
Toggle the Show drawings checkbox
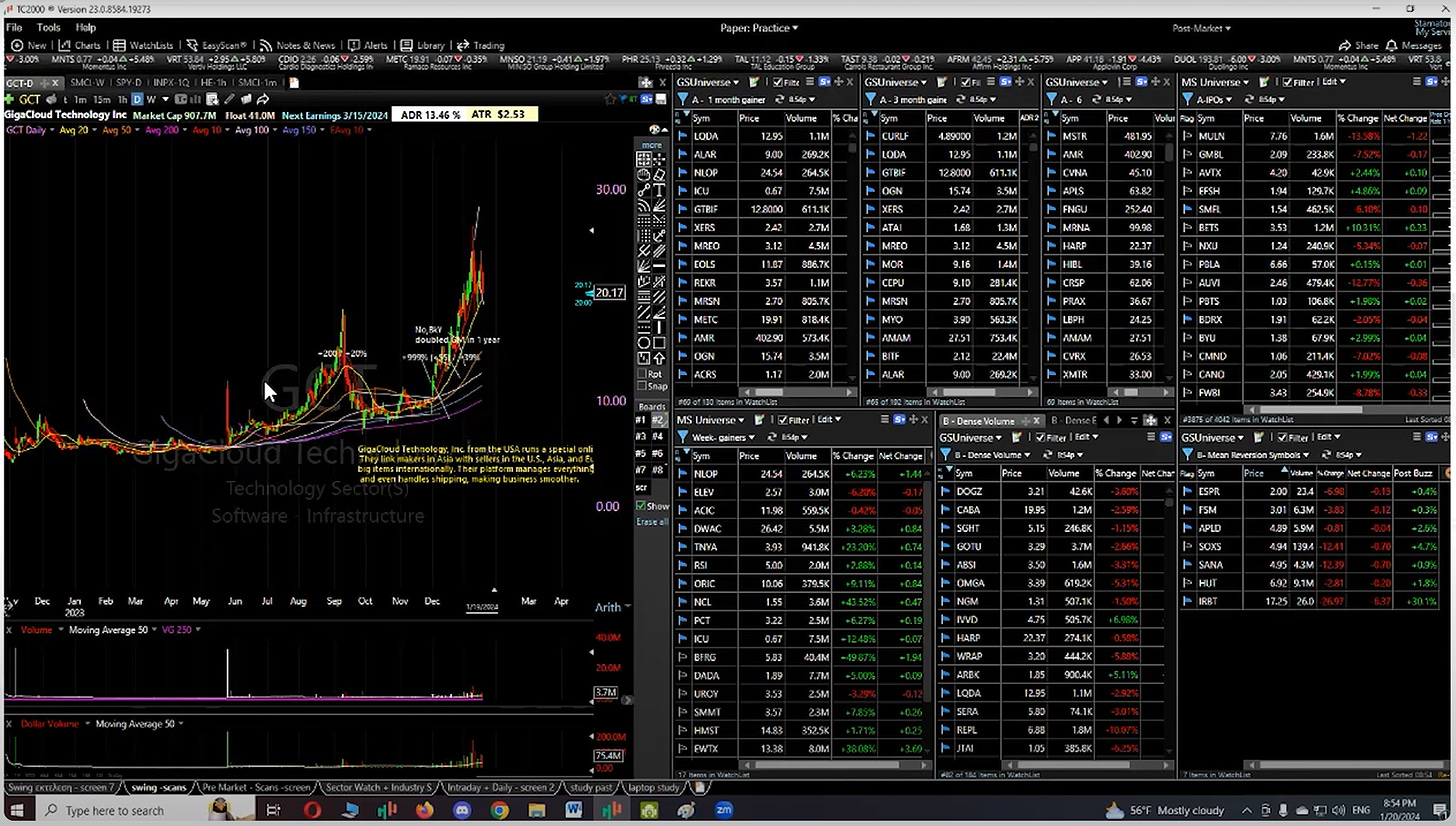tap(642, 506)
